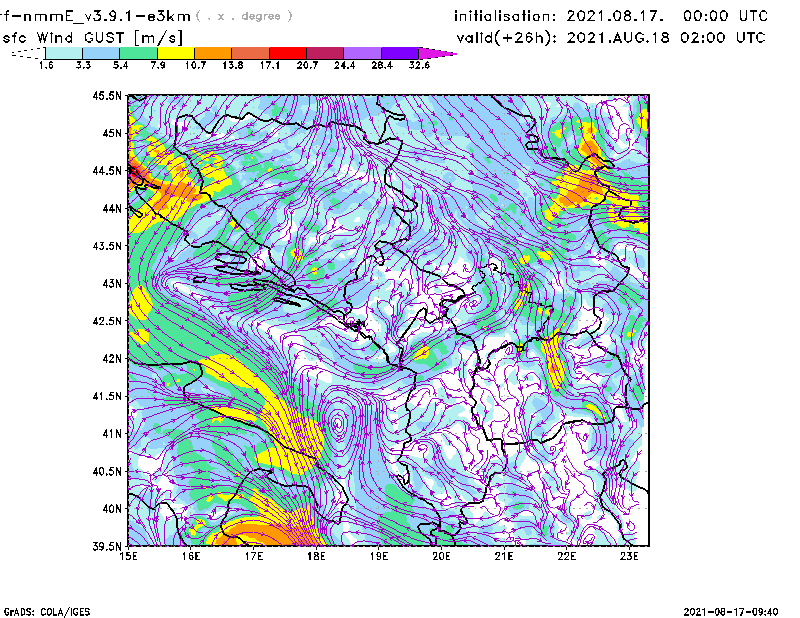Click the streamline vortex center near 18.3E 41.2N
800x618 pixels.
coord(337,423)
